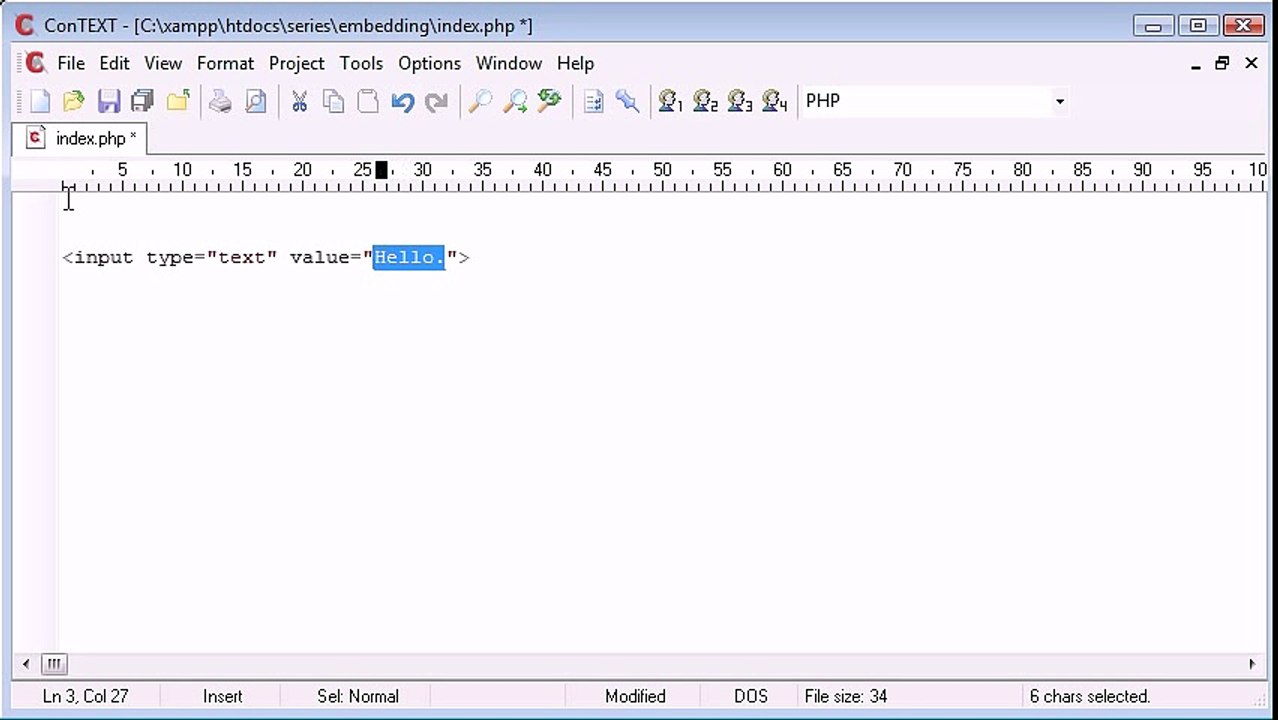This screenshot has width=1278, height=720.
Task: Toggle the word wrap toolbar icon
Action: [593, 101]
